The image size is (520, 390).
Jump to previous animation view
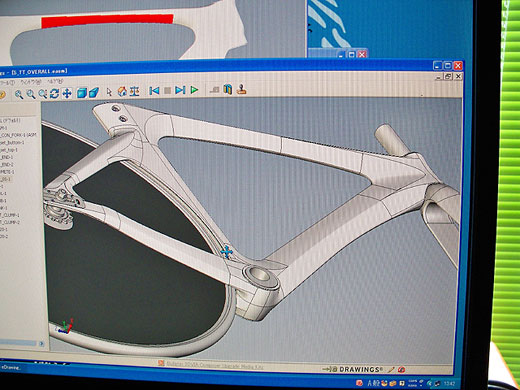[x=154, y=91]
